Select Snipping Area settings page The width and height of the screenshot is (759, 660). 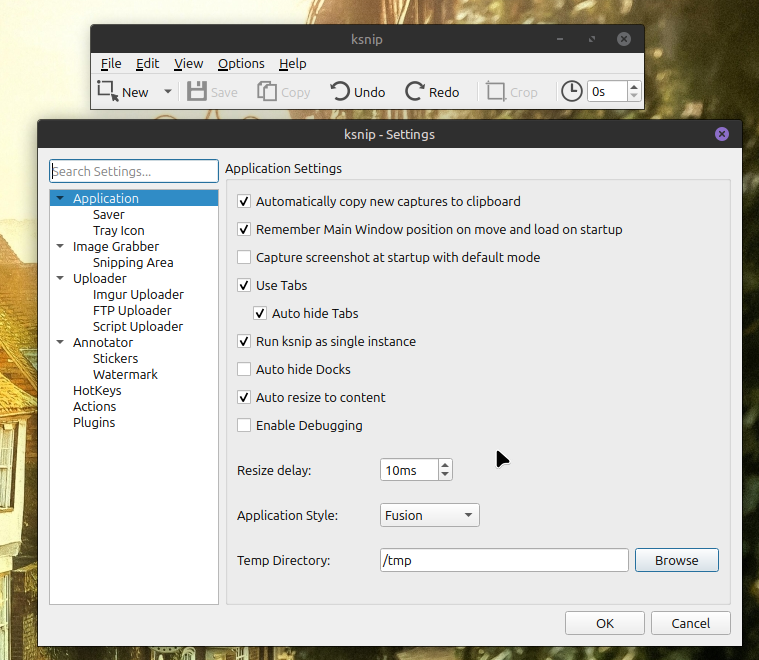(x=133, y=262)
